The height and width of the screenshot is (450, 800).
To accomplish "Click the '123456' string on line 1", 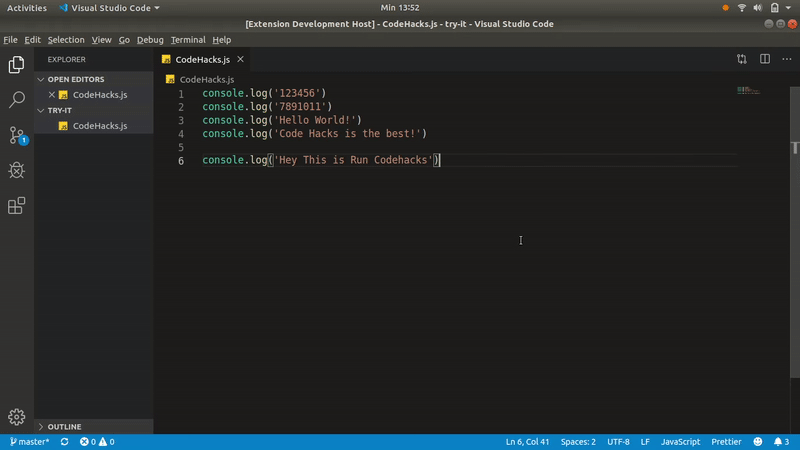I will point(297,93).
